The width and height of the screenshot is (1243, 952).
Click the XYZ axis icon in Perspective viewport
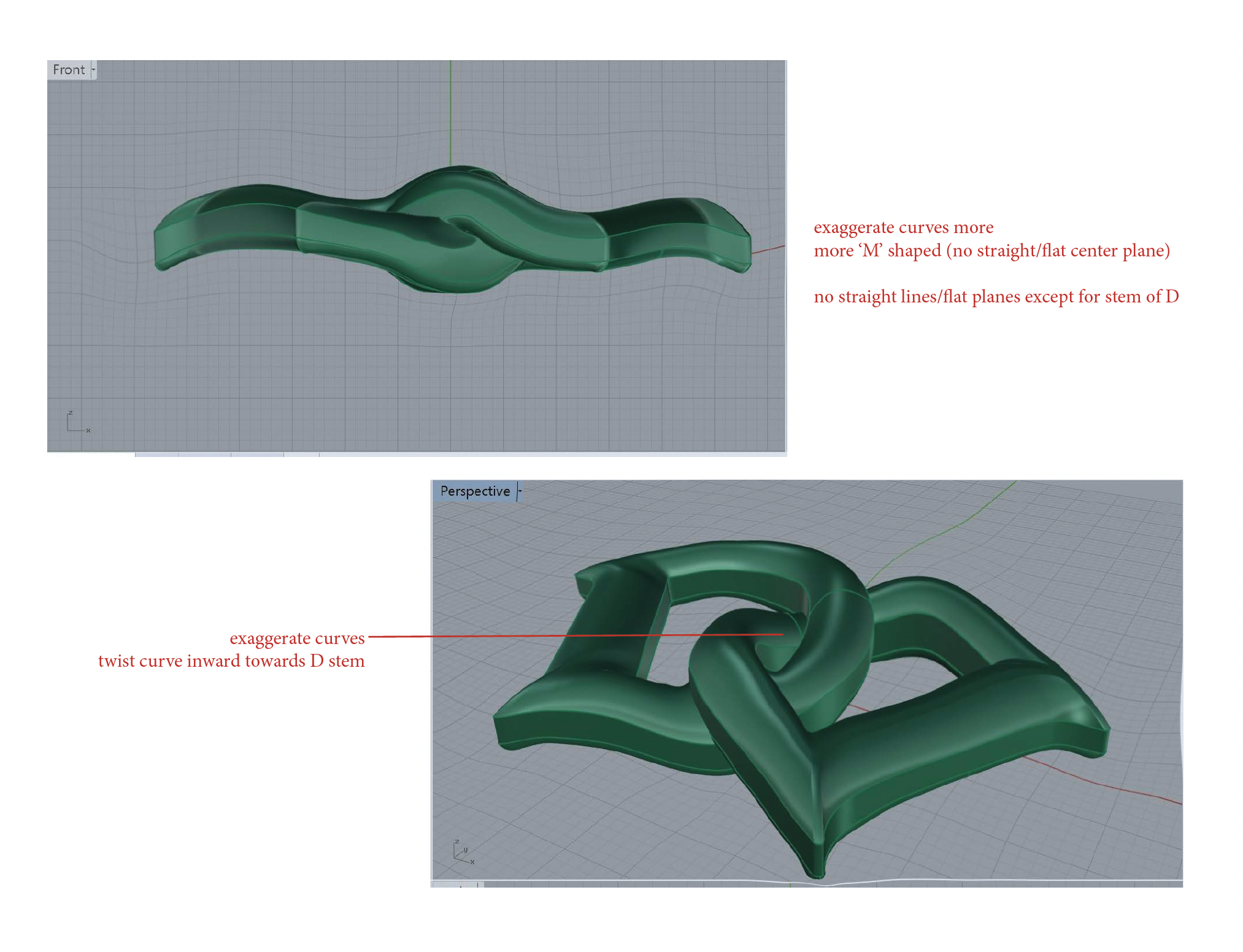[463, 851]
